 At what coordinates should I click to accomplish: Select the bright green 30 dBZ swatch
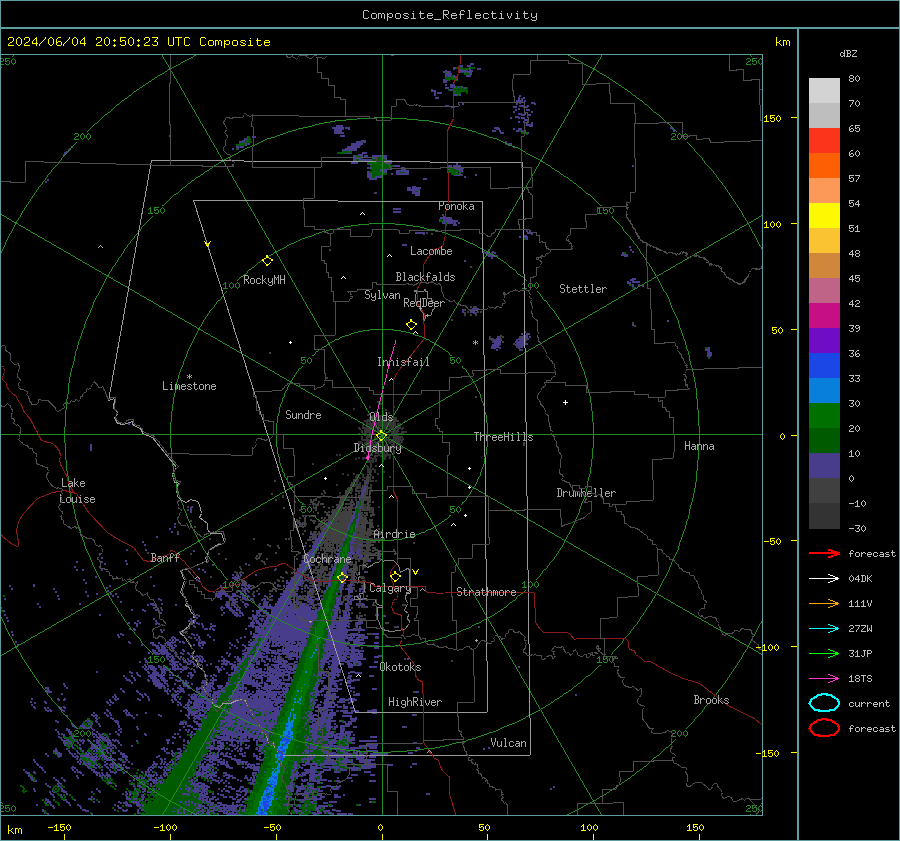(x=824, y=416)
